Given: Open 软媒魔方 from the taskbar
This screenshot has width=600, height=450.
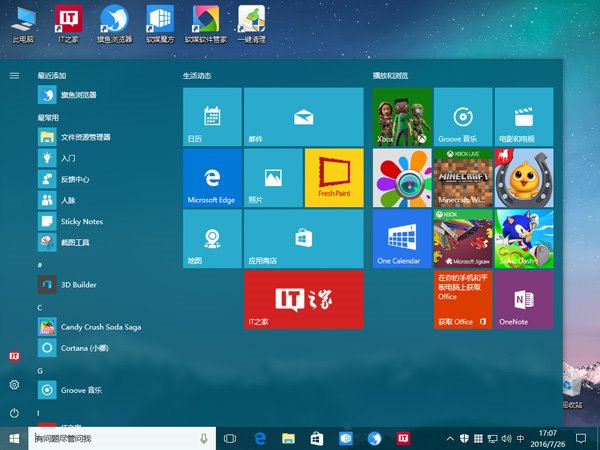Looking at the screenshot, I should [346, 439].
